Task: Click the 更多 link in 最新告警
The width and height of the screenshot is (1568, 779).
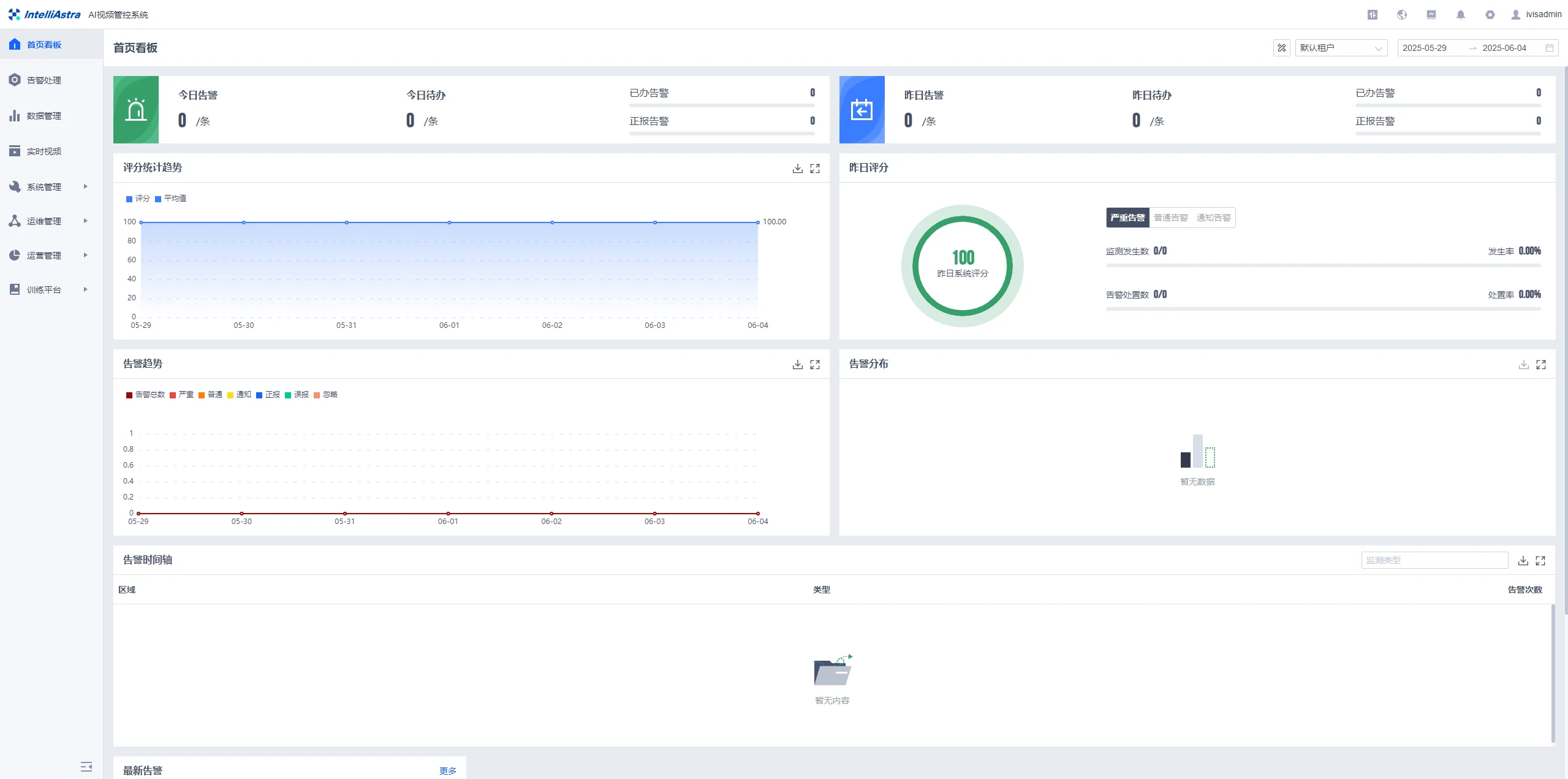Action: 448,771
